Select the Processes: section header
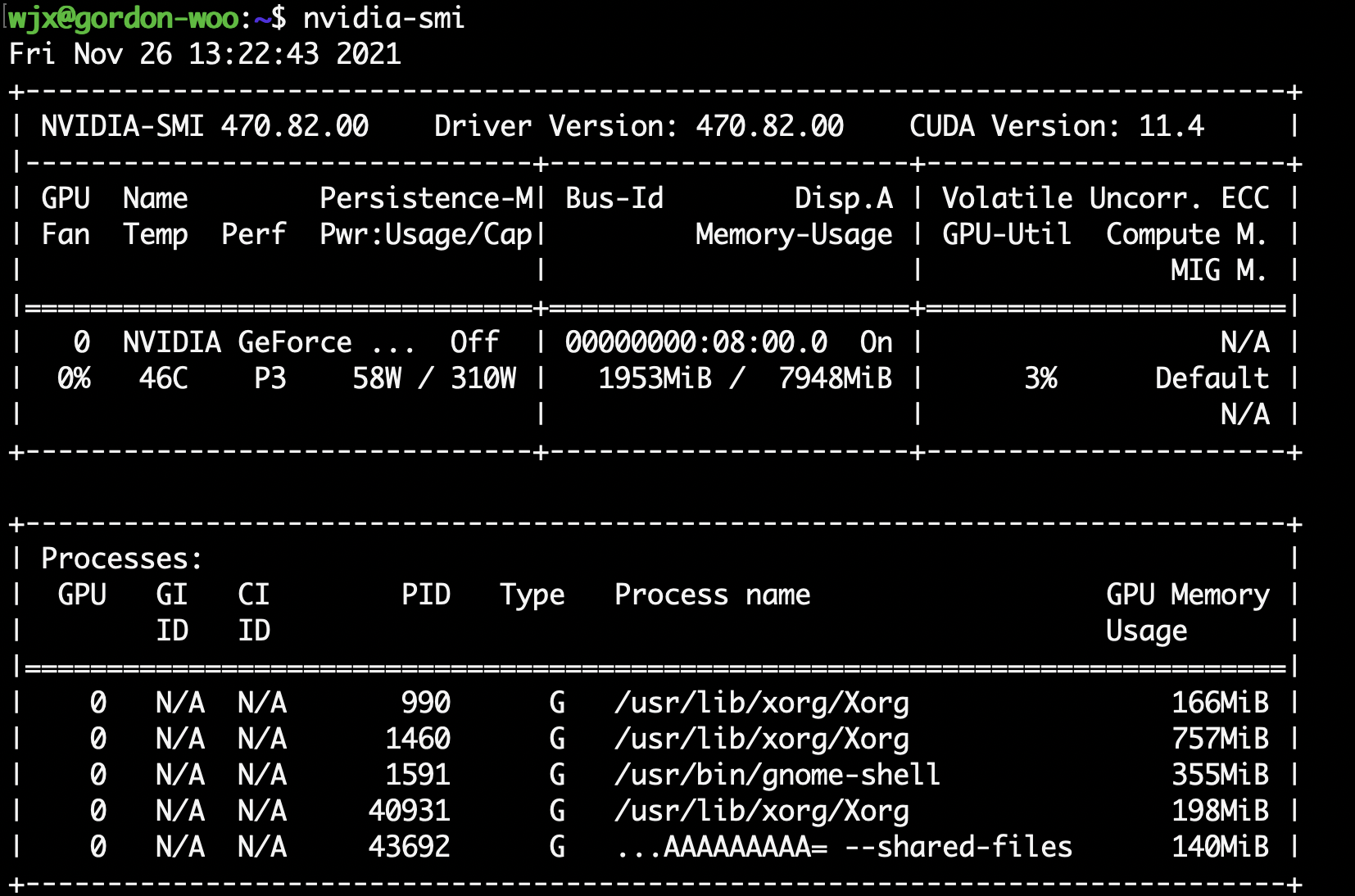 [x=121, y=558]
